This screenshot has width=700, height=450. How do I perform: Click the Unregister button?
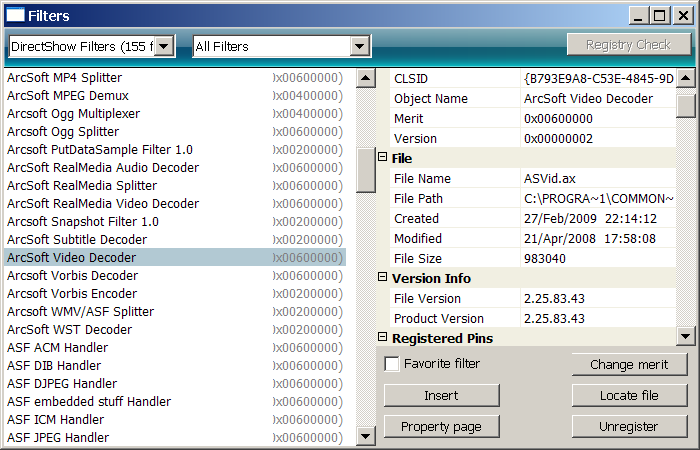tap(629, 427)
